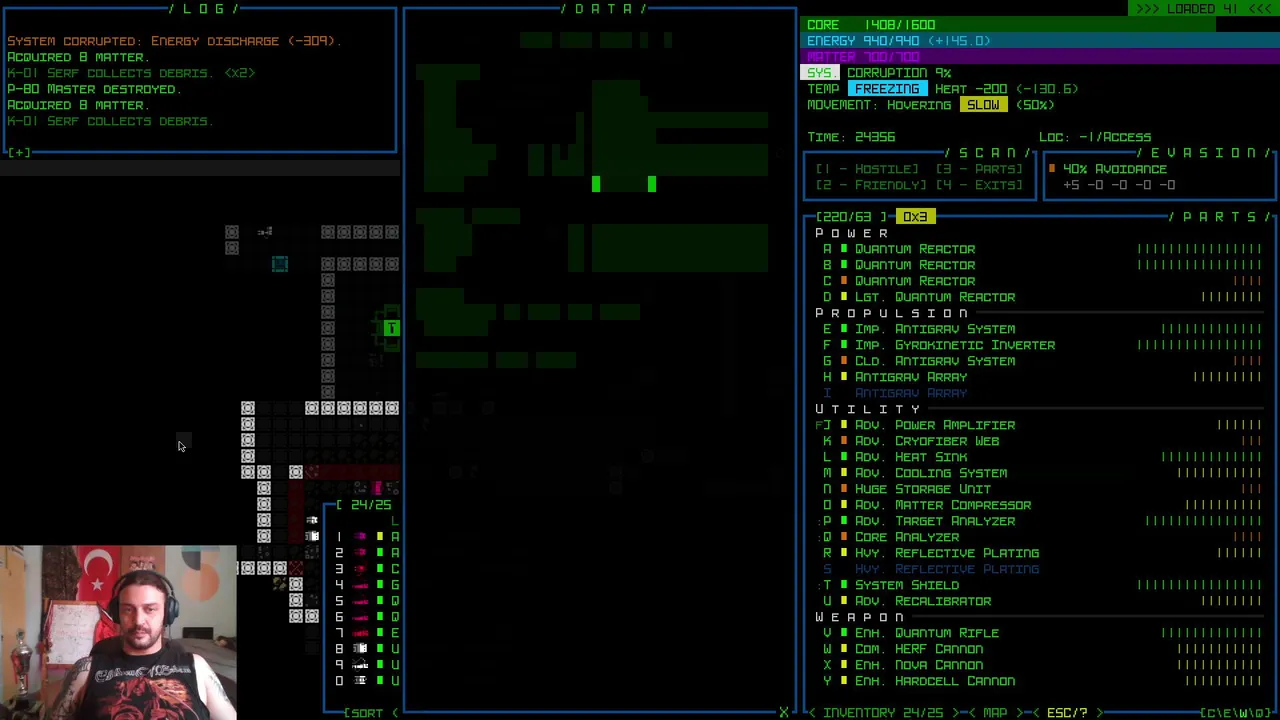
Task: Switch to MAP view selector
Action: [x=995, y=713]
